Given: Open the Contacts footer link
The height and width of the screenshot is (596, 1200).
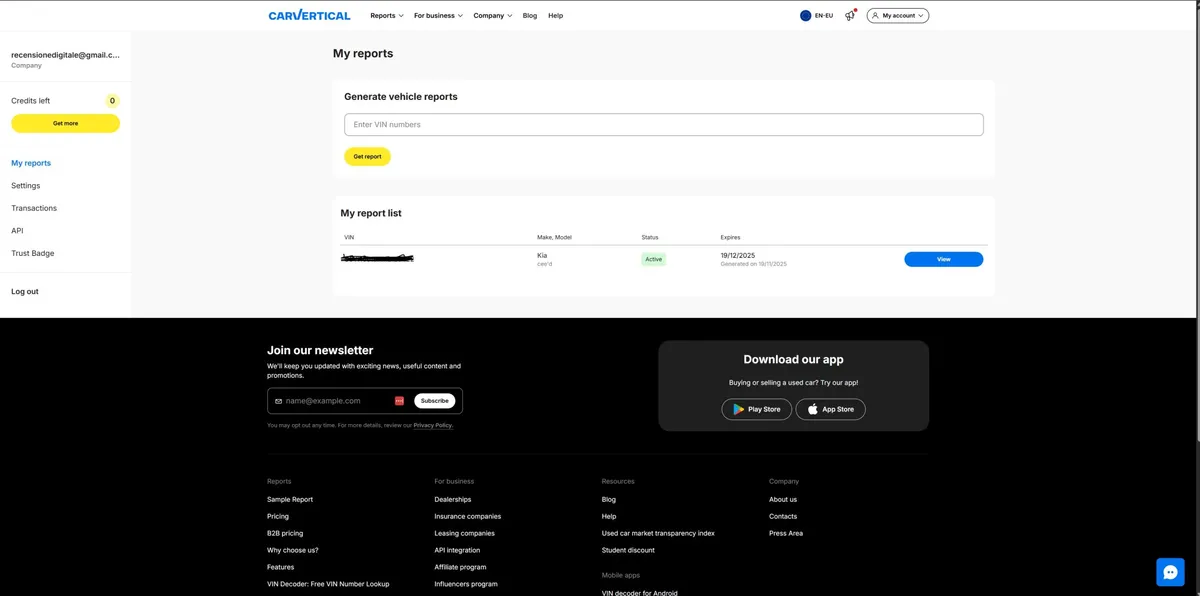Looking at the screenshot, I should [x=783, y=517].
